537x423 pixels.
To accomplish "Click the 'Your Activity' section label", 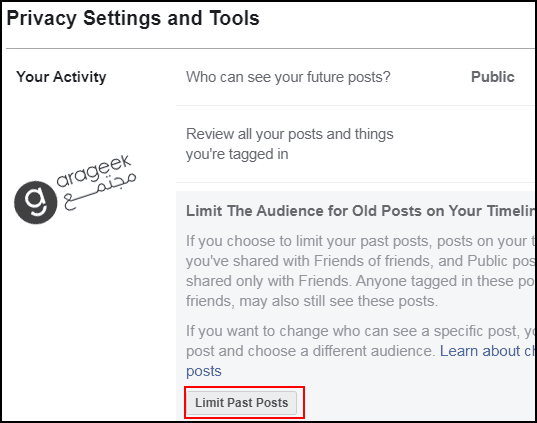I will pyautogui.click(x=61, y=77).
